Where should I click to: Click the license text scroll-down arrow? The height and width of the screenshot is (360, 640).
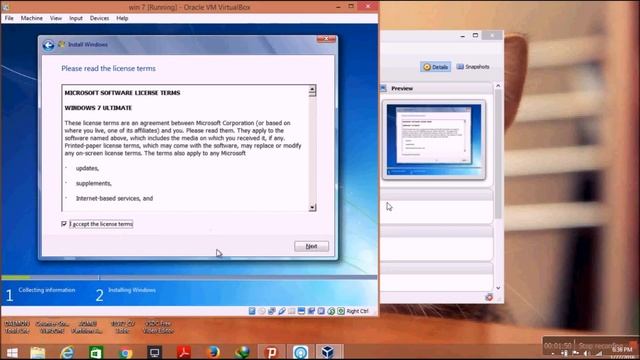click(312, 207)
